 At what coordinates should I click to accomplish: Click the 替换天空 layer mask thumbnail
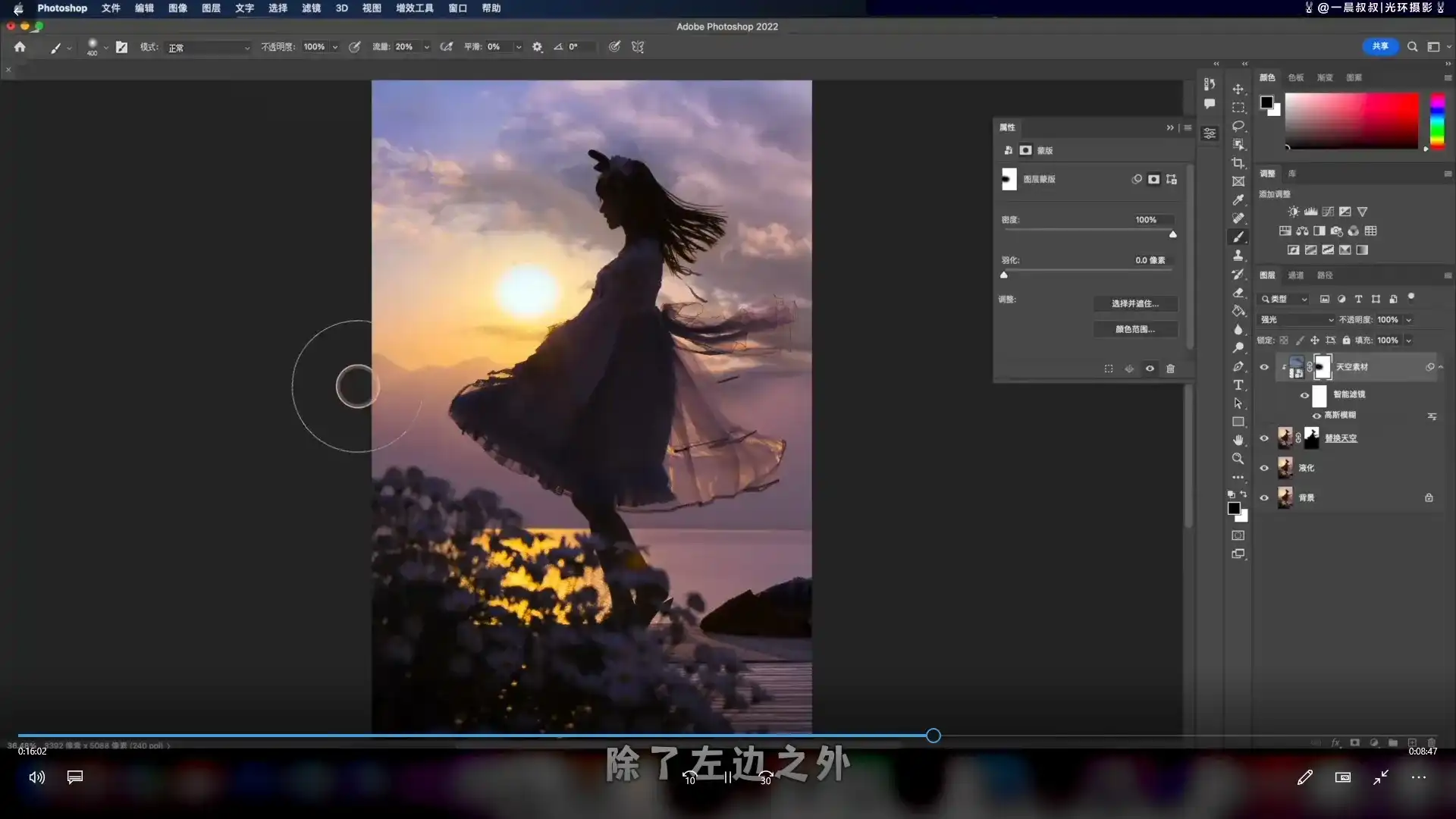click(x=1312, y=438)
